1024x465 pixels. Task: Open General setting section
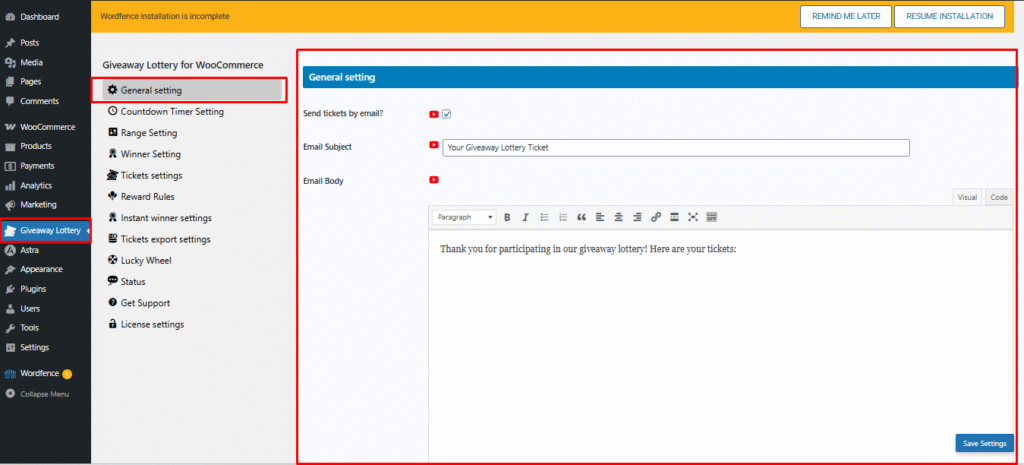click(192, 90)
